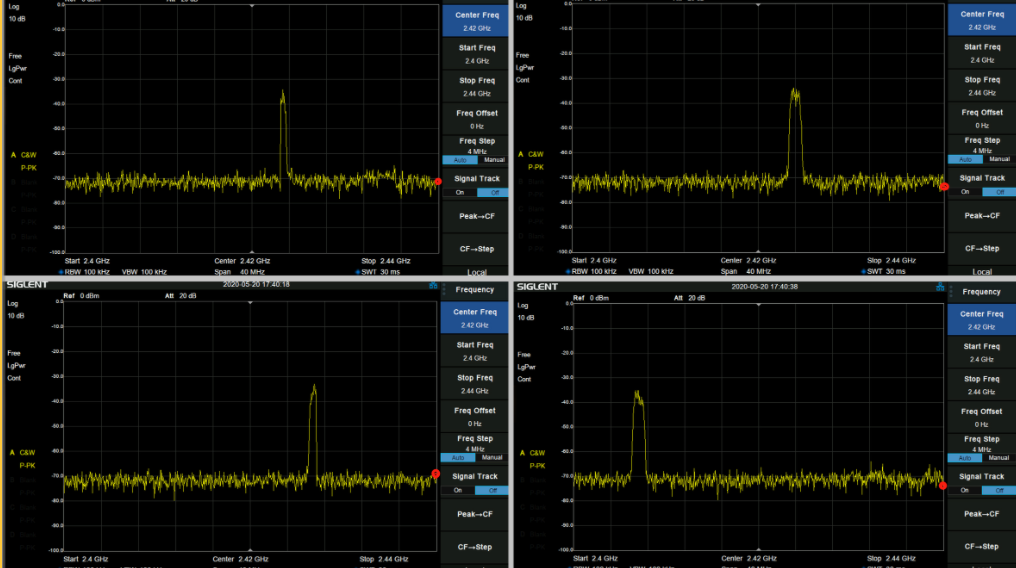Click Ref 0 dBm readout in 17:40:18 analyzer

[81, 296]
